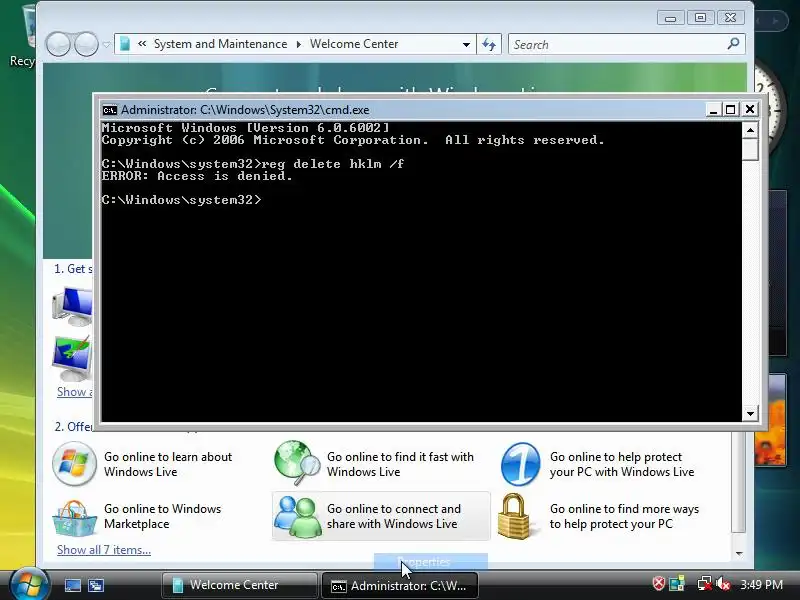Click the computer details icon in Welcome Center
Viewport: 800px width, 600px height.
tap(72, 306)
